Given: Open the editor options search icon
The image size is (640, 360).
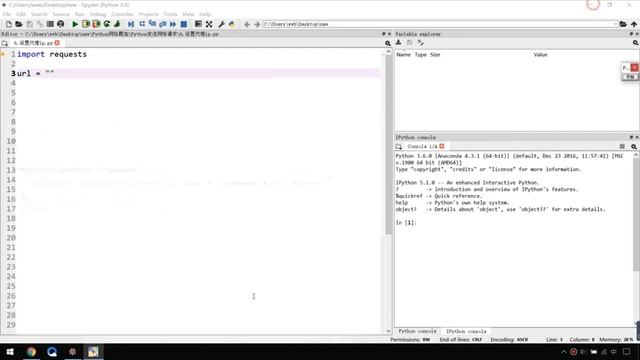Looking at the screenshot, I should 387,43.
